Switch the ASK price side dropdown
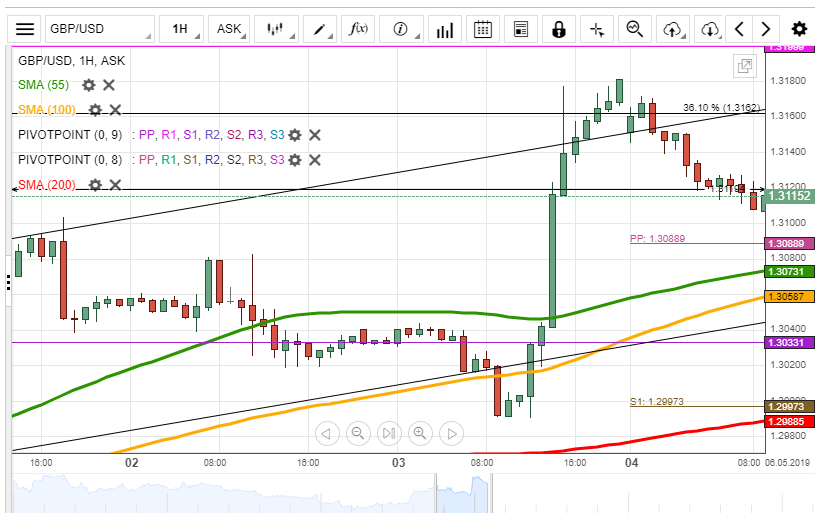 tap(229, 29)
